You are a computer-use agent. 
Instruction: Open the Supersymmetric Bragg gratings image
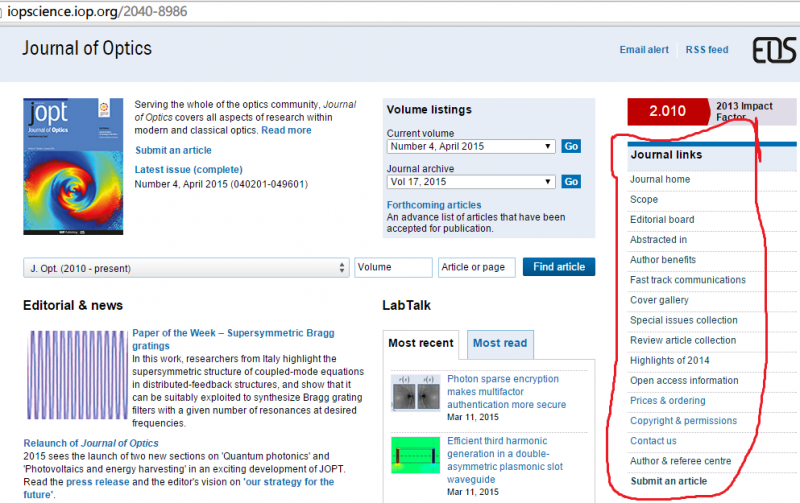pyautogui.click(x=77, y=375)
